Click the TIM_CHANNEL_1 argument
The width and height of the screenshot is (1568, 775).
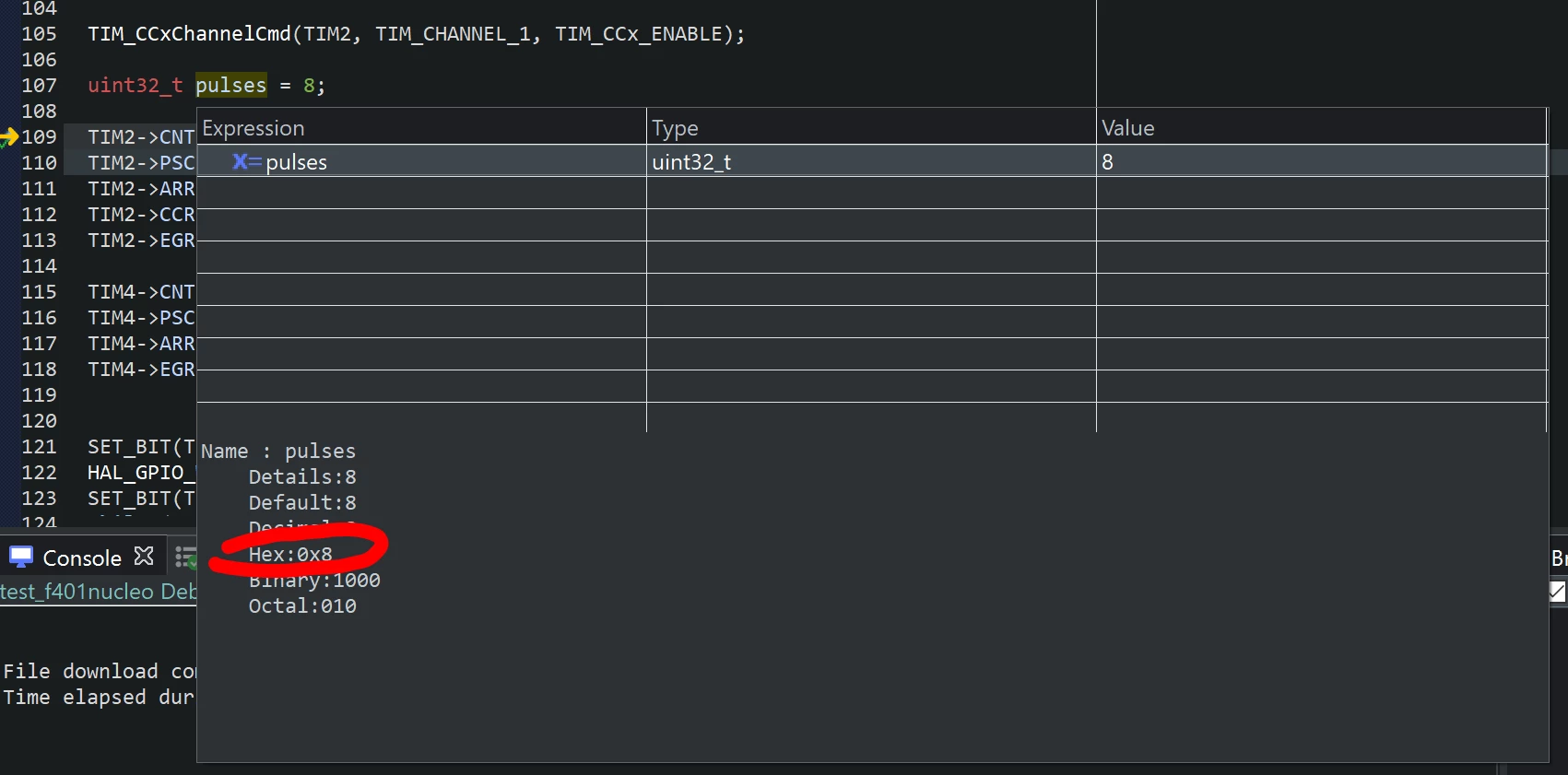coord(452,34)
